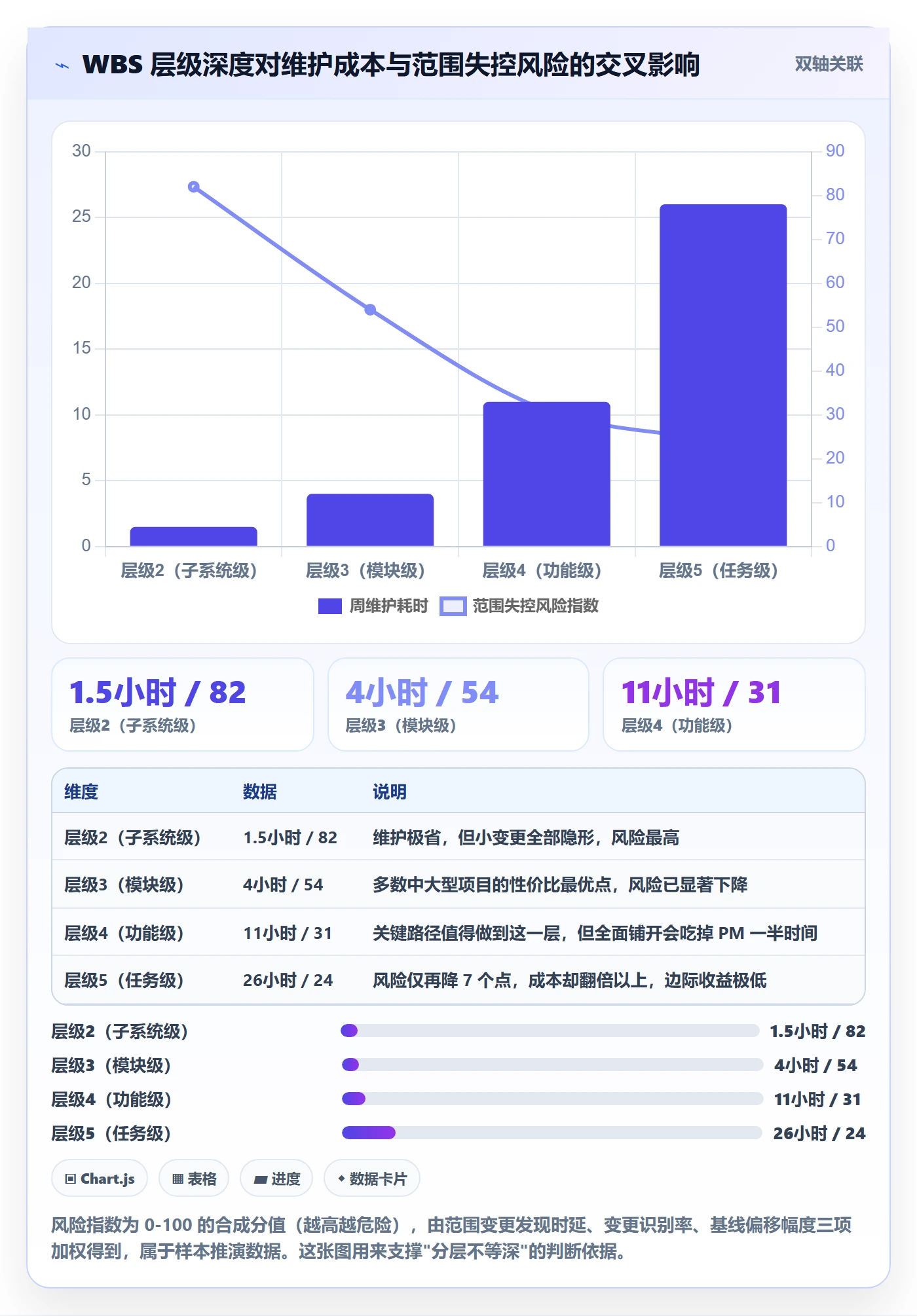This screenshot has height=1316, width=917.
Task: Click the 说明 column header
Action: click(390, 792)
